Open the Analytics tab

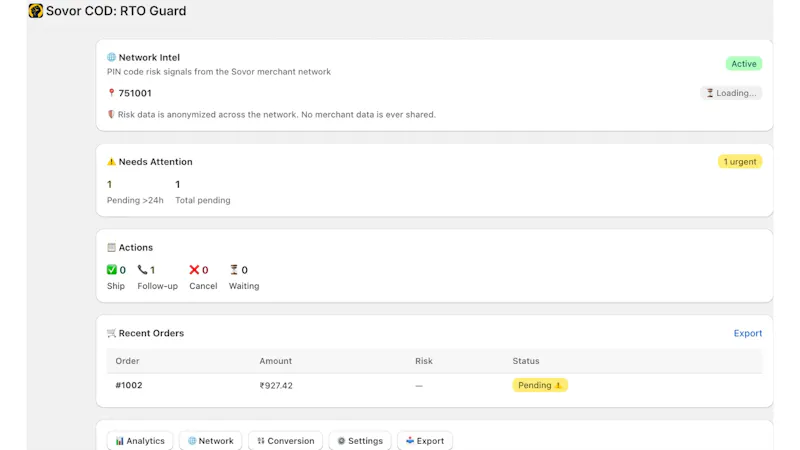coord(140,441)
